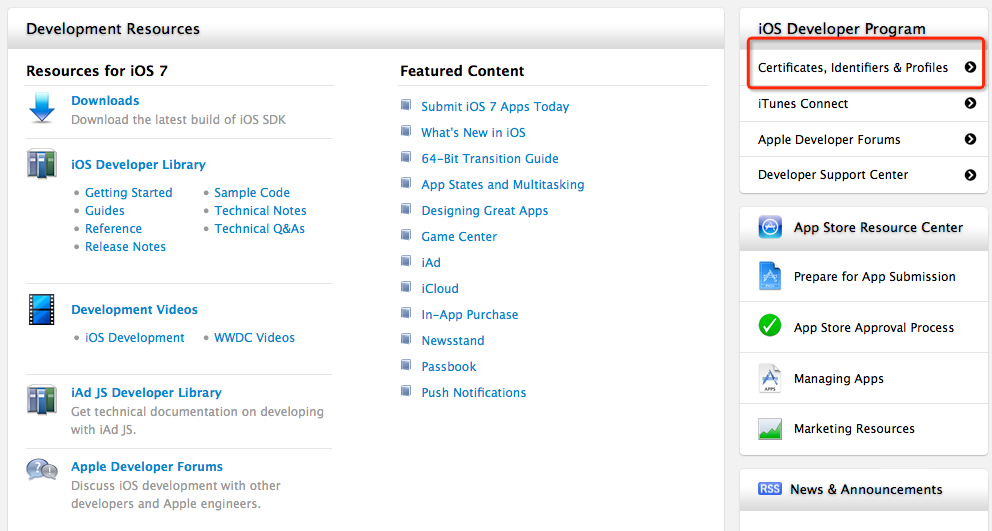Open the Sample Code link
Image resolution: width=992 pixels, height=531 pixels.
pyautogui.click(x=252, y=193)
